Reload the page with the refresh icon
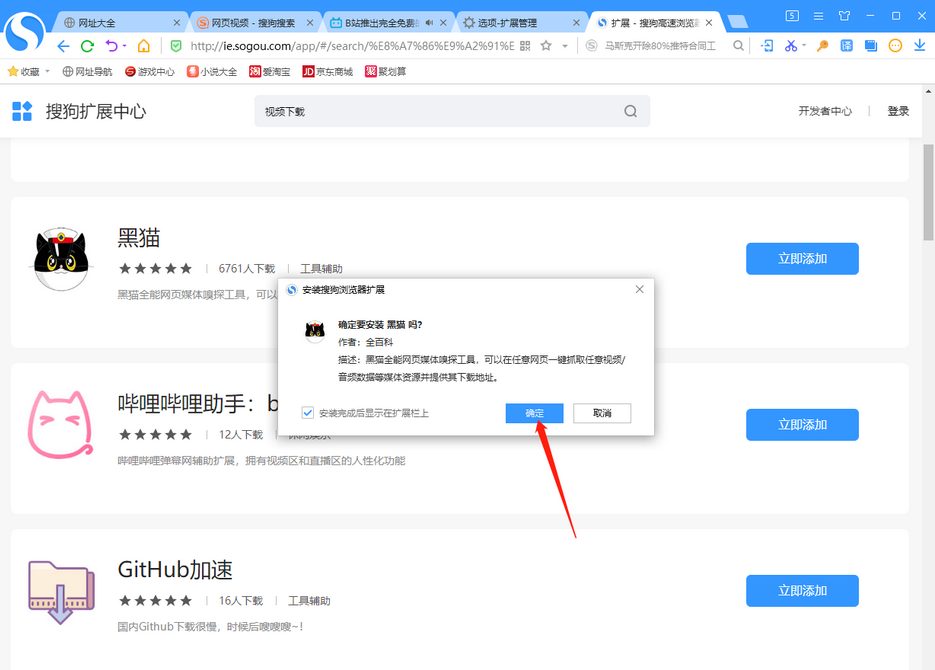Viewport: 935px width, 670px height. (x=88, y=46)
